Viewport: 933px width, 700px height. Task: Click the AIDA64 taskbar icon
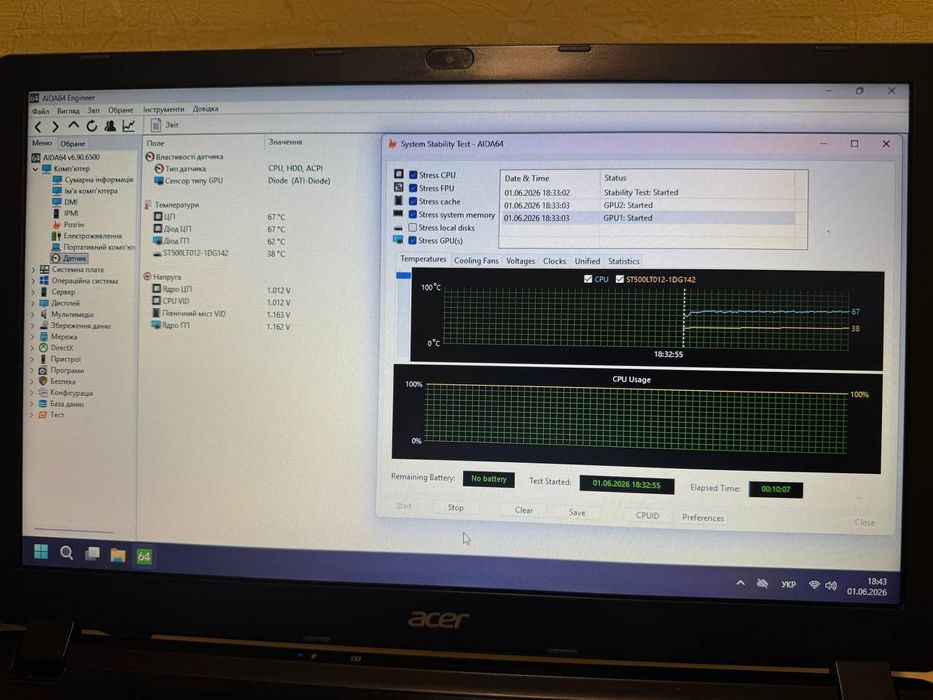tap(144, 557)
